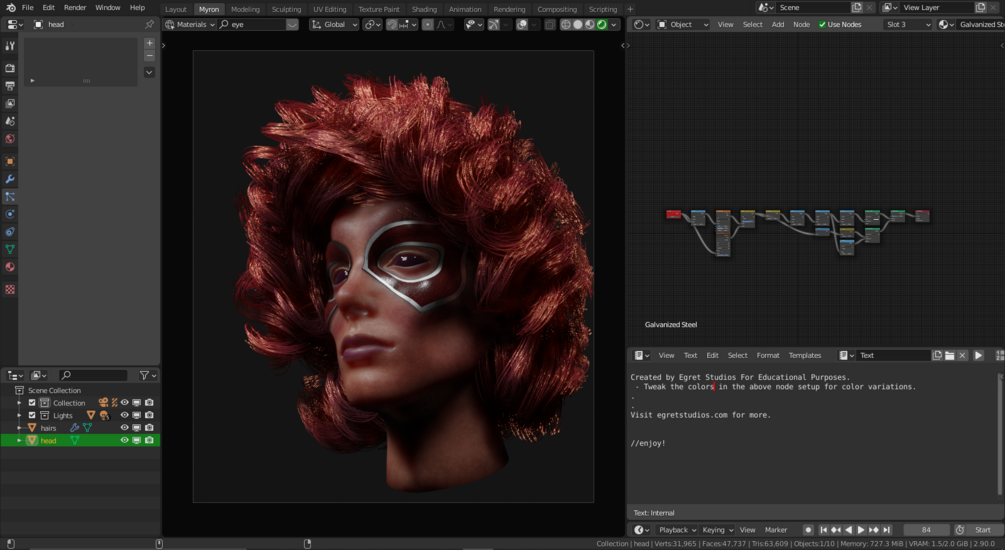1005x550 pixels.
Task: Click the open text file folder icon
Action: tap(950, 355)
